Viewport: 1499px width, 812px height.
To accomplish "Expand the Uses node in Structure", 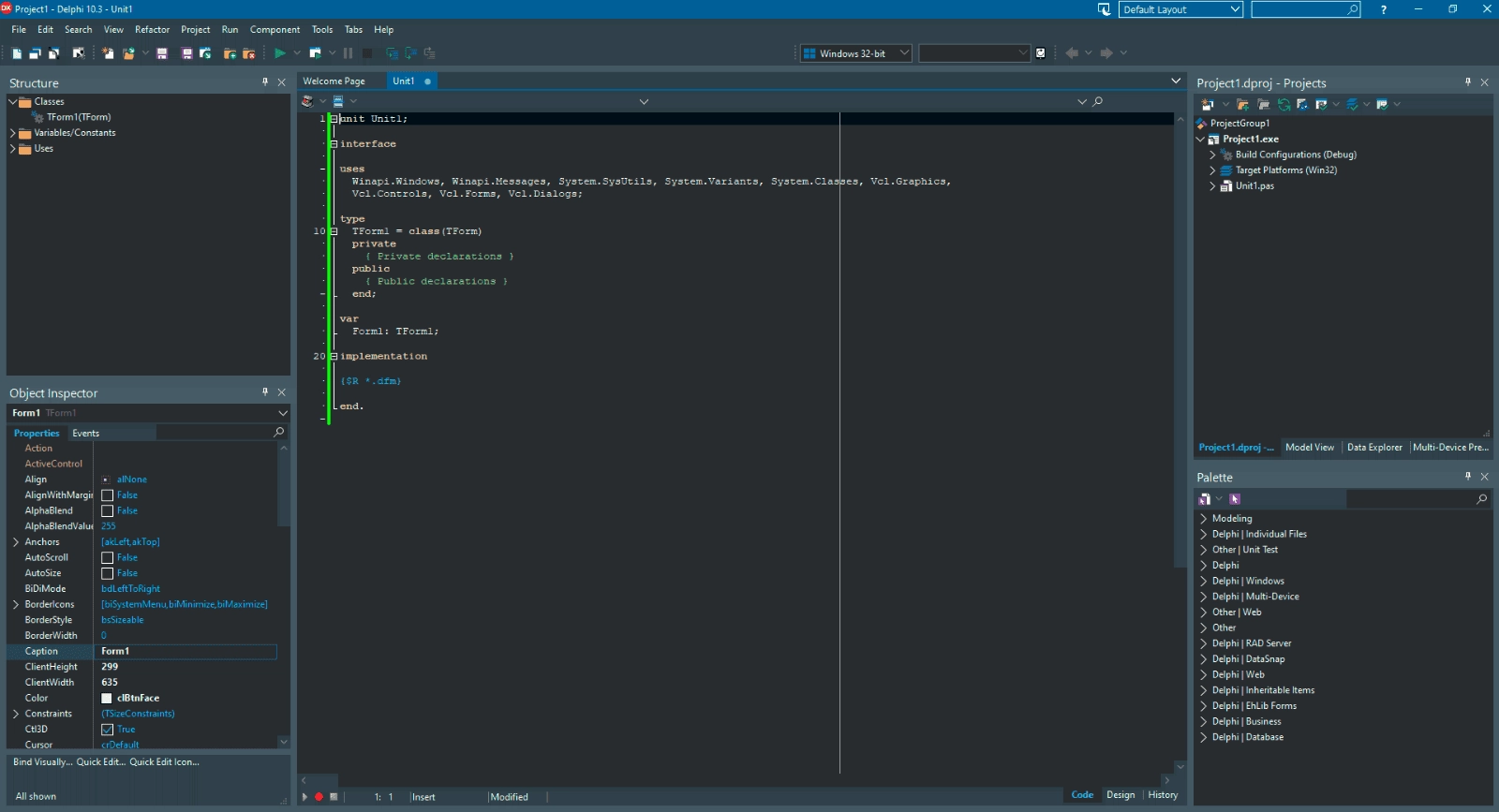I will (13, 149).
